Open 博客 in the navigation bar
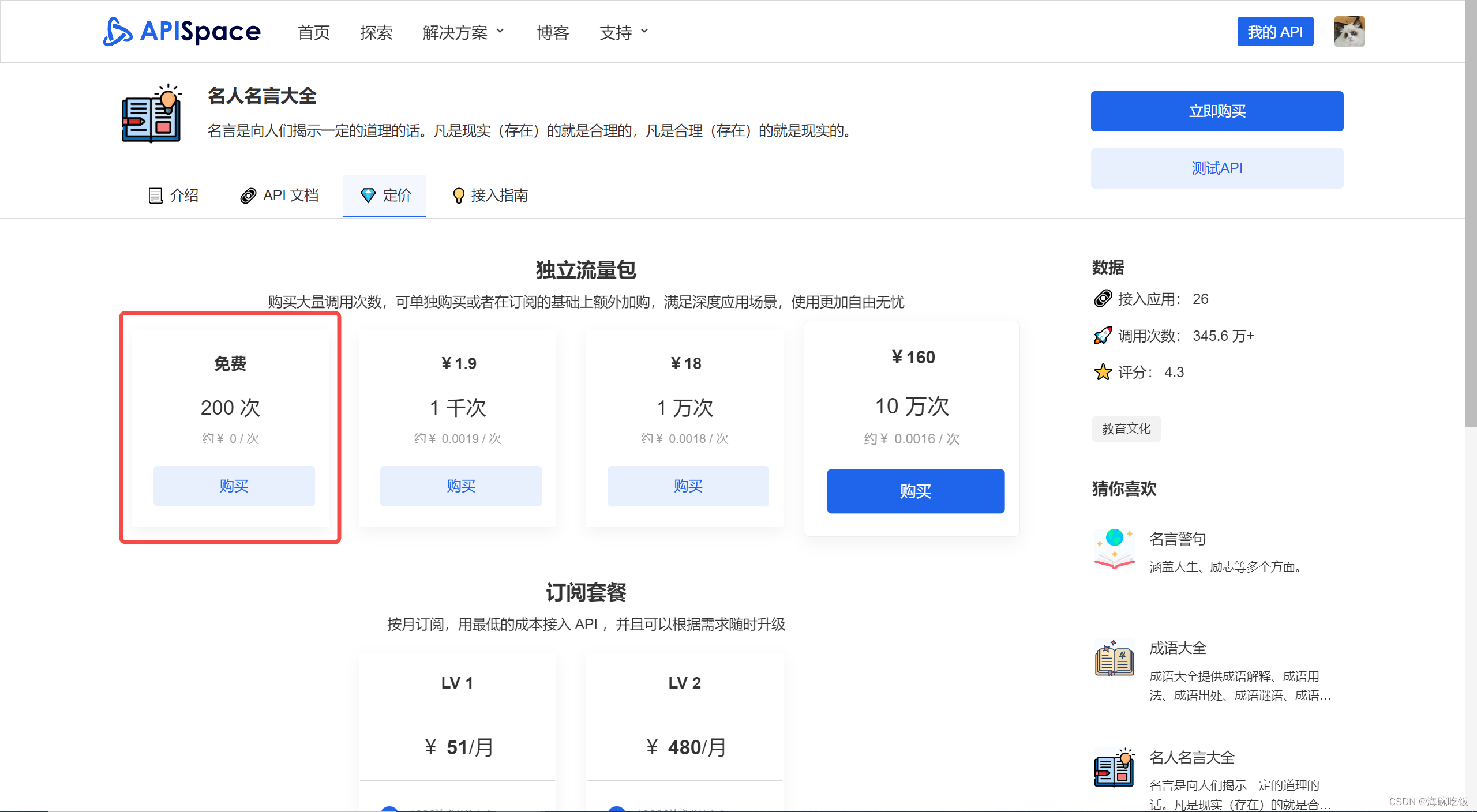 552,32
